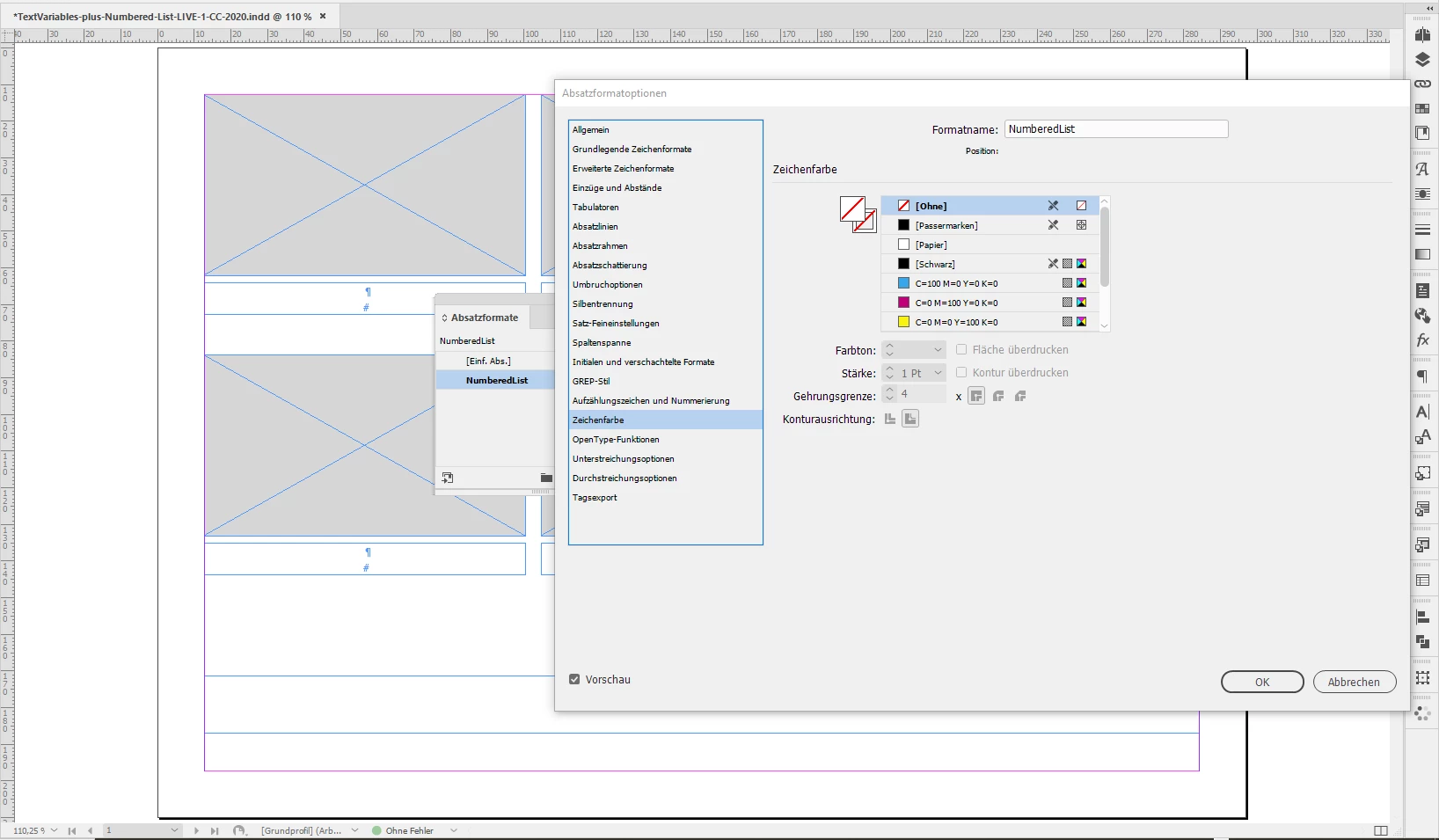Open the Bookmarks panel icon
Image resolution: width=1439 pixels, height=840 pixels.
(1422, 133)
